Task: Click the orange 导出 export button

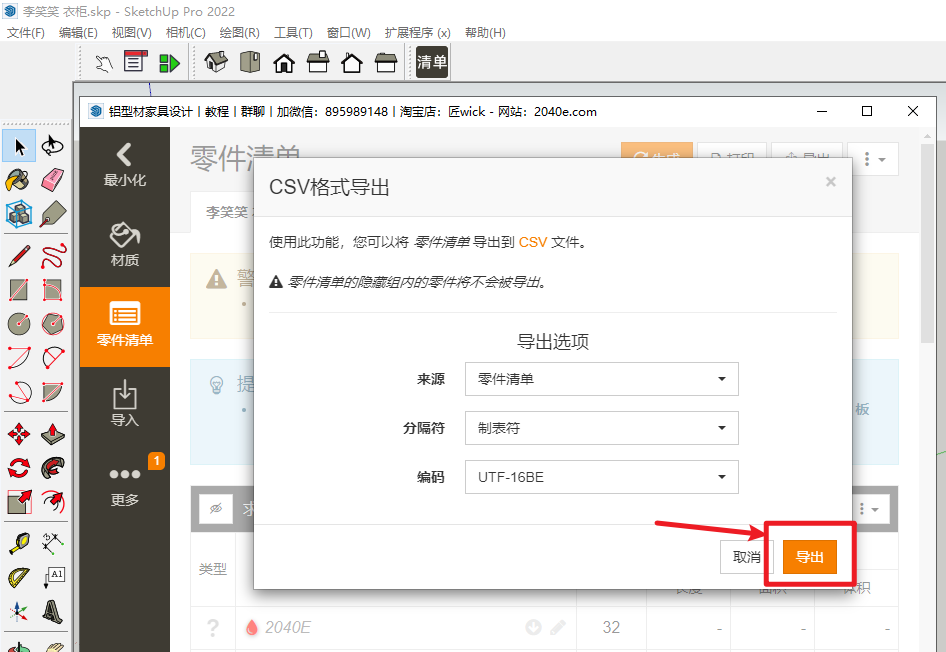Action: (x=809, y=557)
